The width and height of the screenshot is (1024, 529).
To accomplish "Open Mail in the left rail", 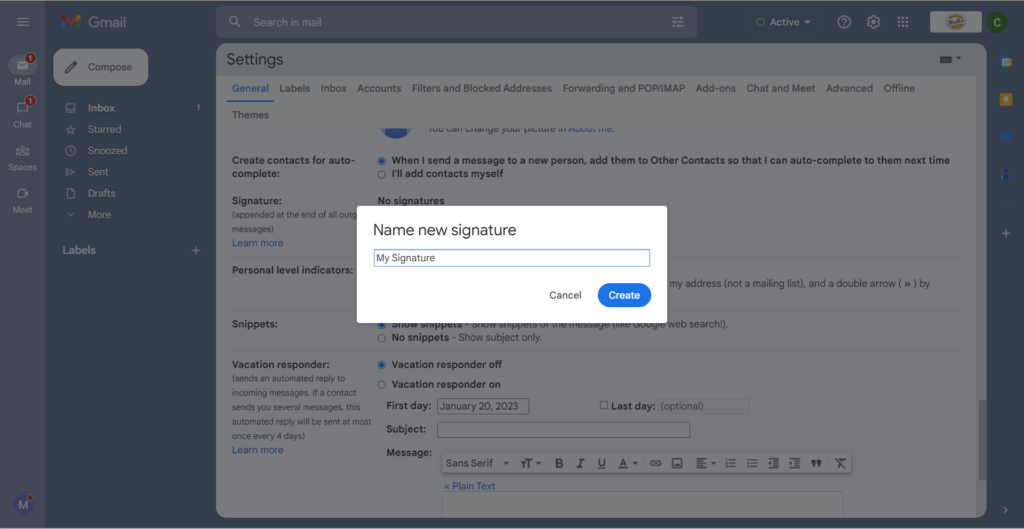I will 23,71.
